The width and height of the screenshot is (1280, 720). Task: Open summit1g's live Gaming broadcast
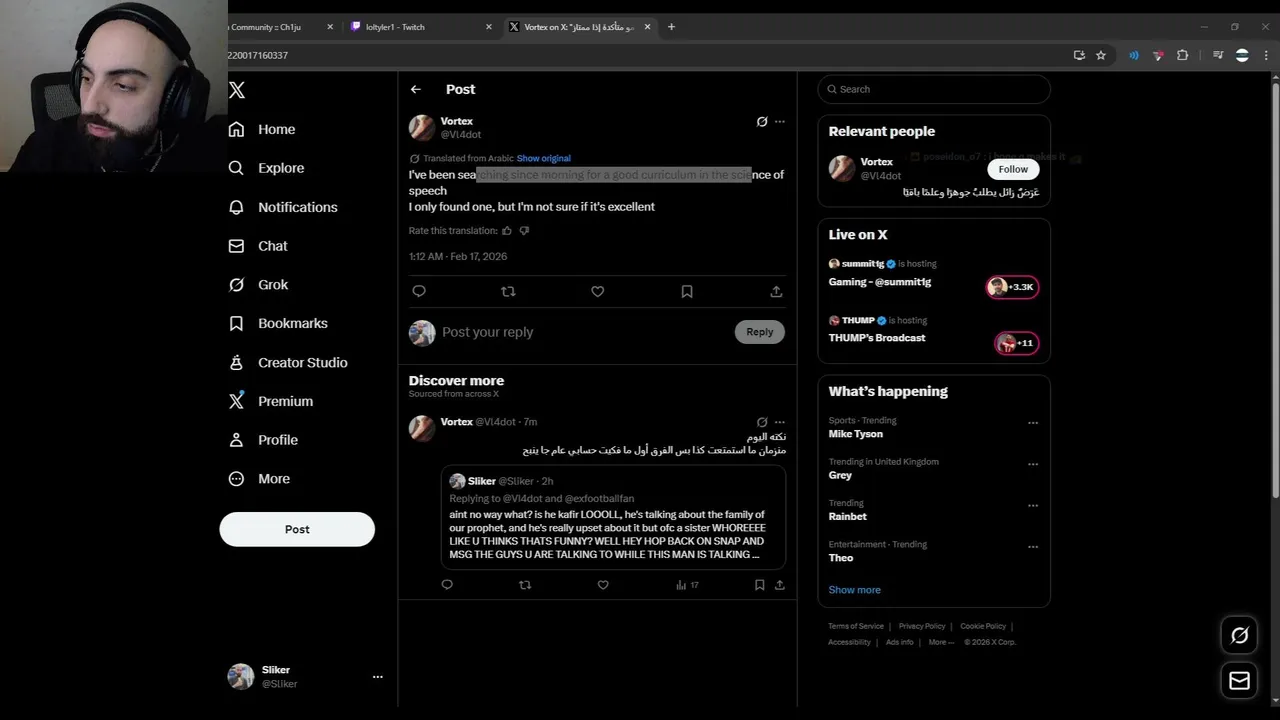pos(934,275)
